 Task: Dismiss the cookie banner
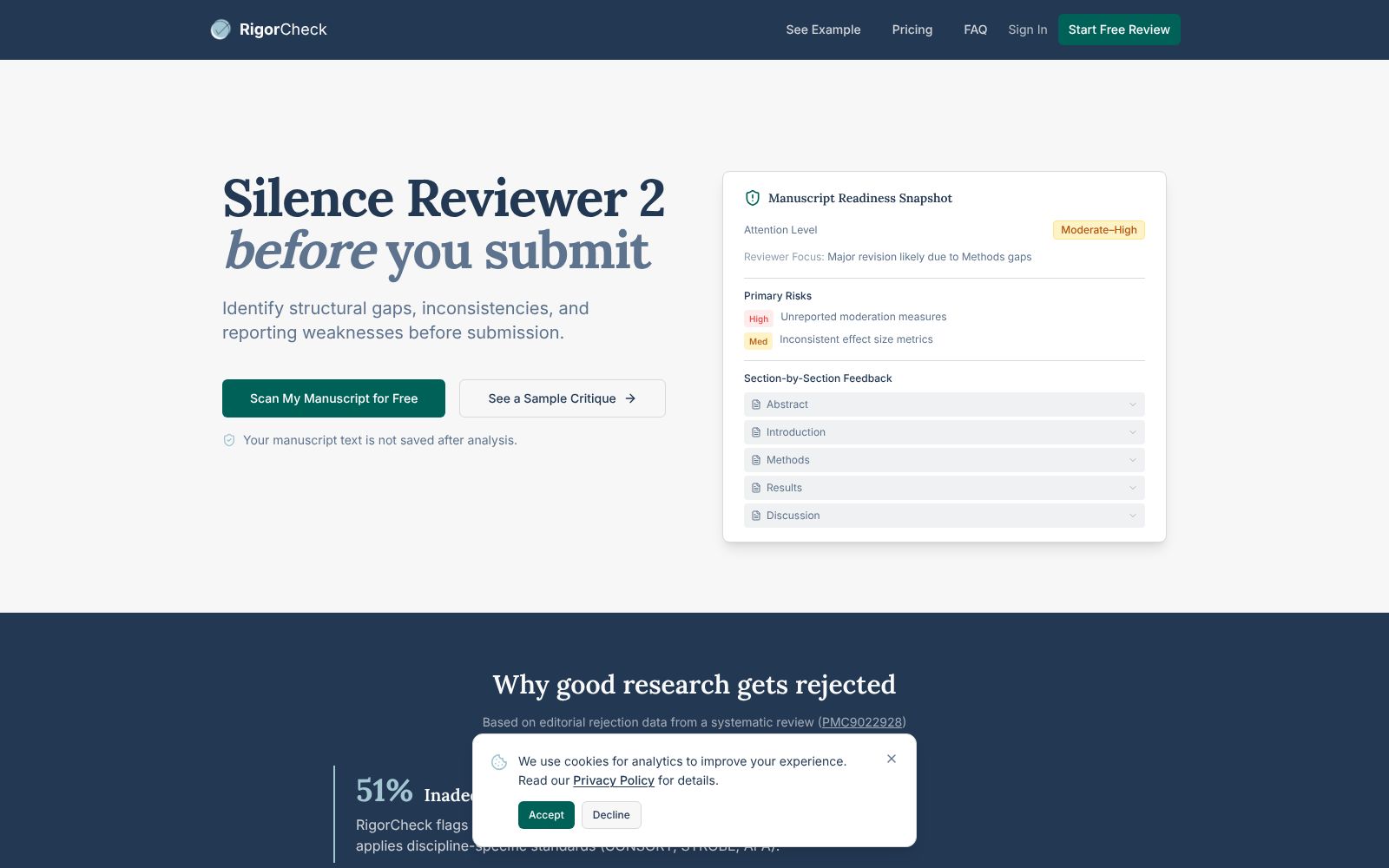(x=891, y=759)
